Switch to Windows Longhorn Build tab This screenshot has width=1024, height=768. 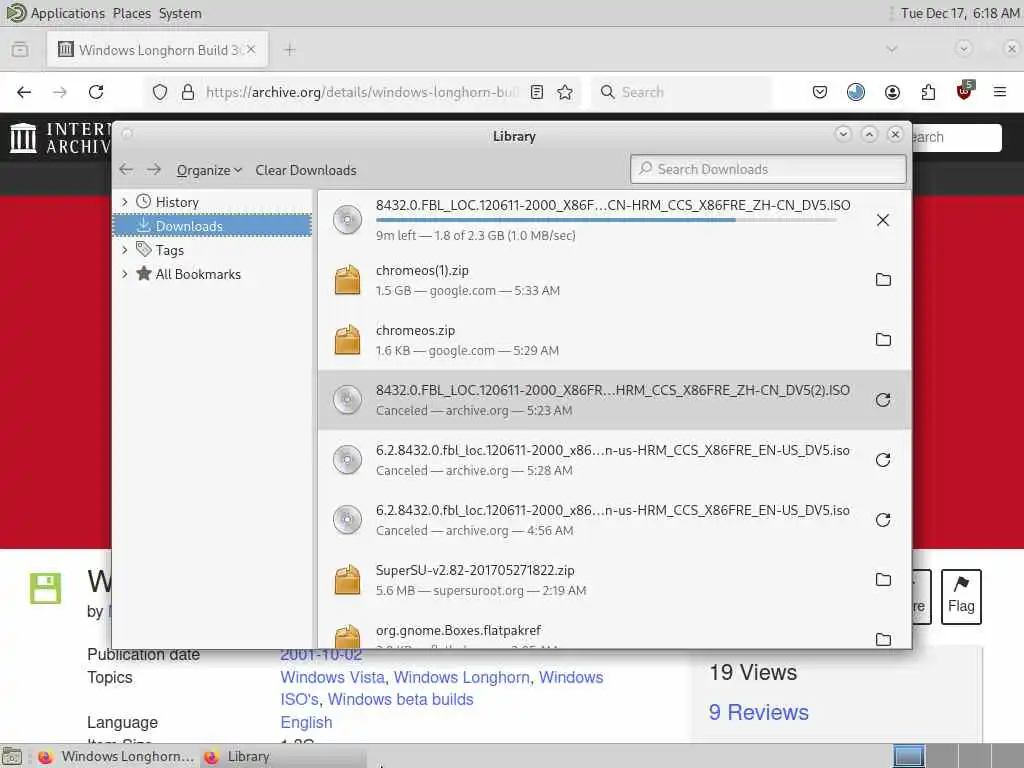[x=157, y=50]
